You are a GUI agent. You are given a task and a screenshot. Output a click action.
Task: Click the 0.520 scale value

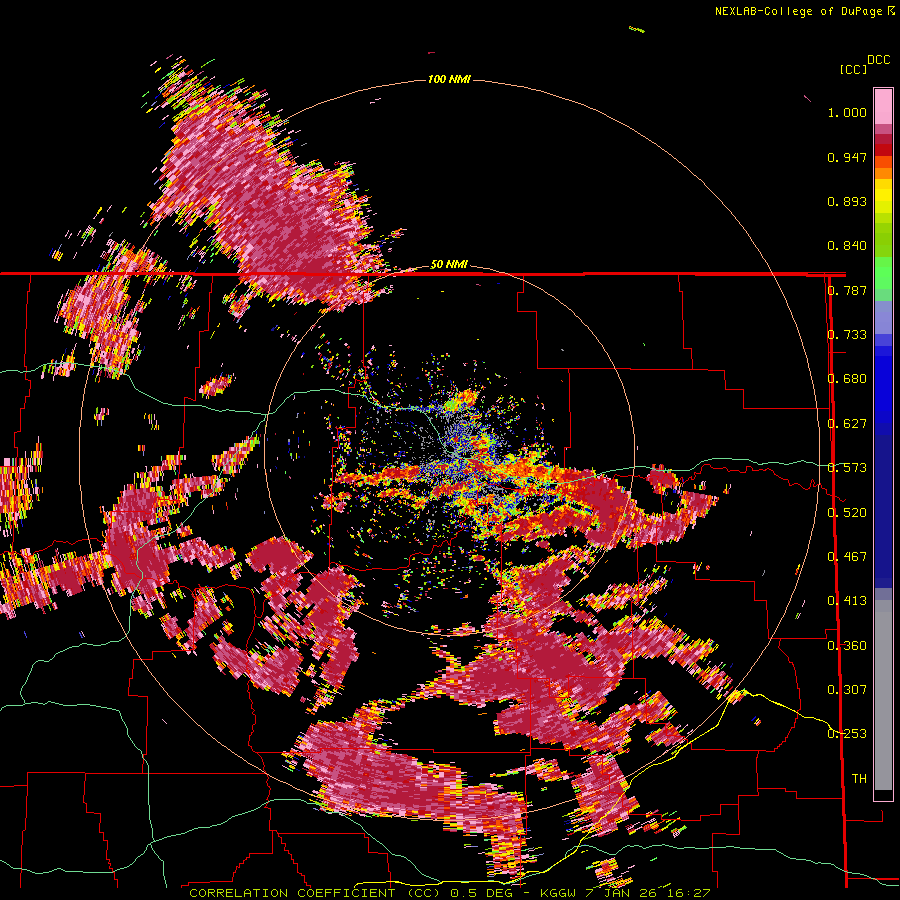click(847, 513)
